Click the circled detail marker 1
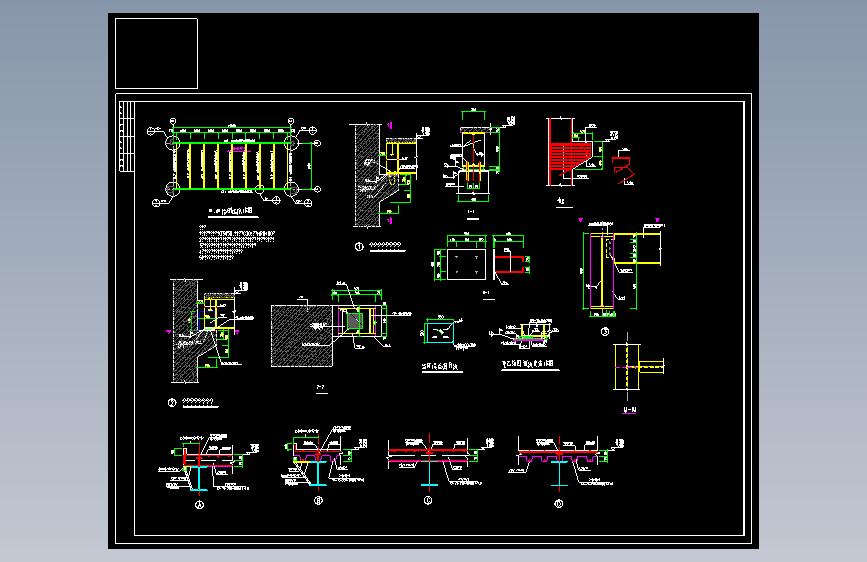Image resolution: width=867 pixels, height=562 pixels. tap(359, 247)
